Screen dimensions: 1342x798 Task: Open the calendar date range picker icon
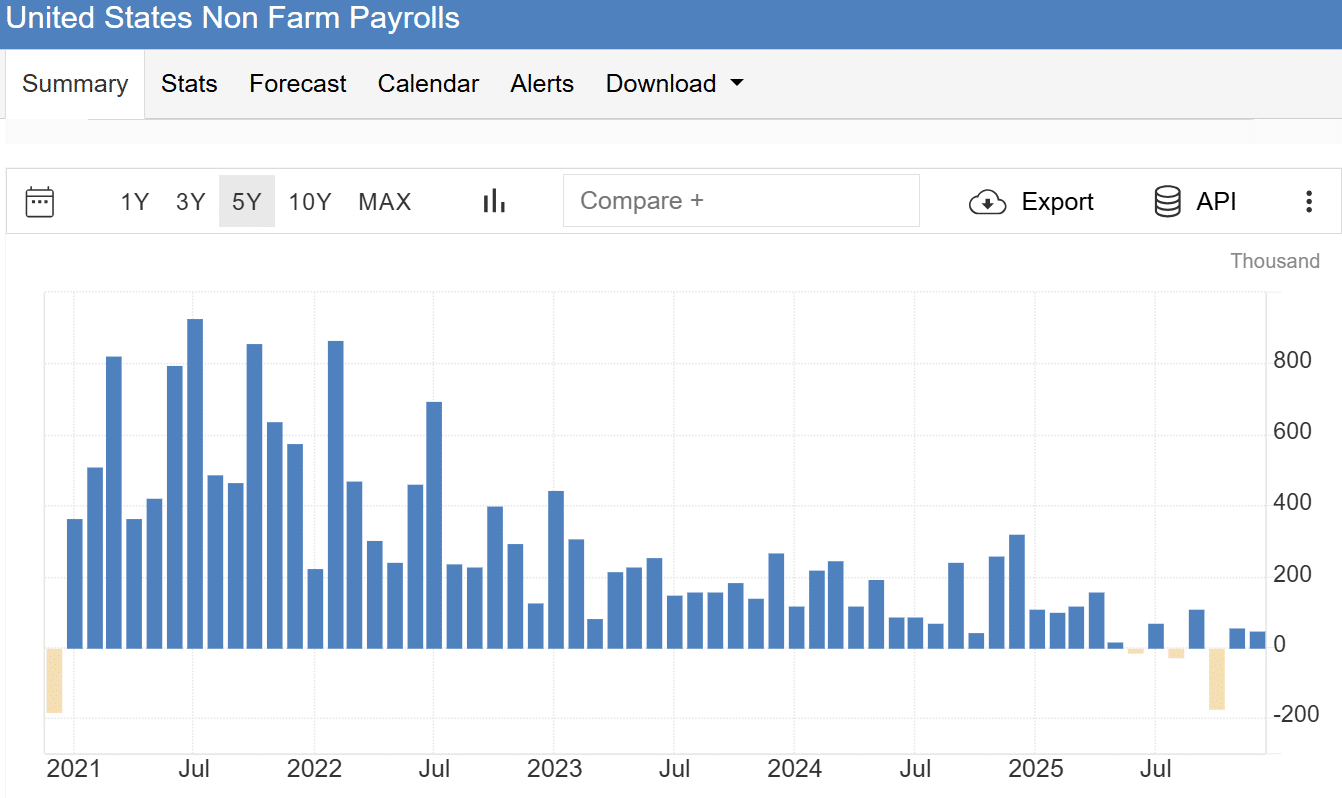tap(40, 202)
